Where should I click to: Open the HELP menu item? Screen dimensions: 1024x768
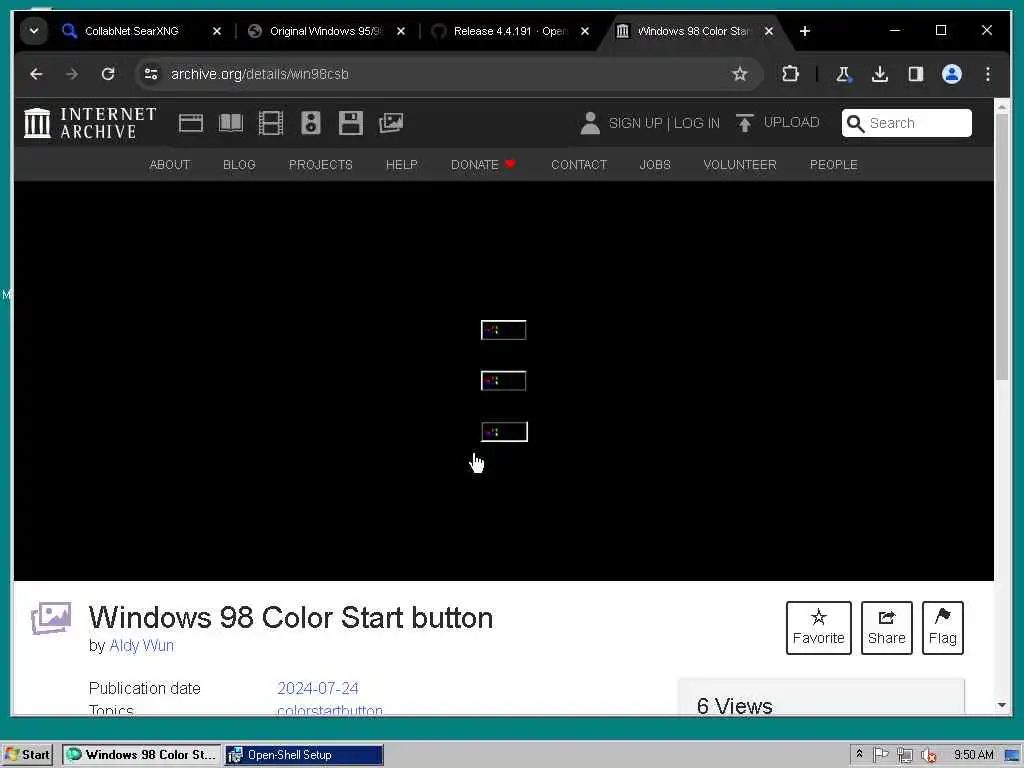[402, 165]
